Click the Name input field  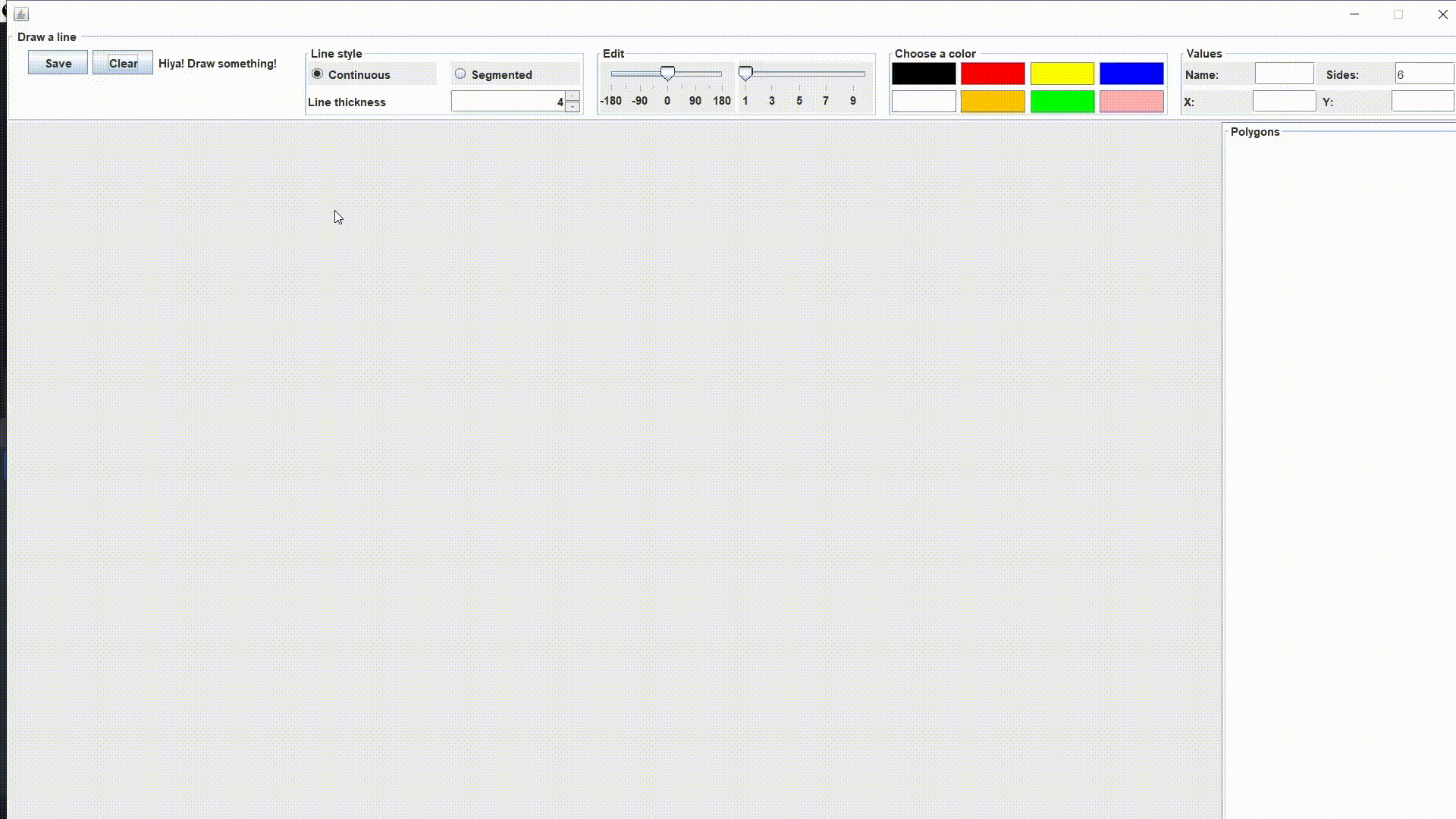tap(1284, 74)
